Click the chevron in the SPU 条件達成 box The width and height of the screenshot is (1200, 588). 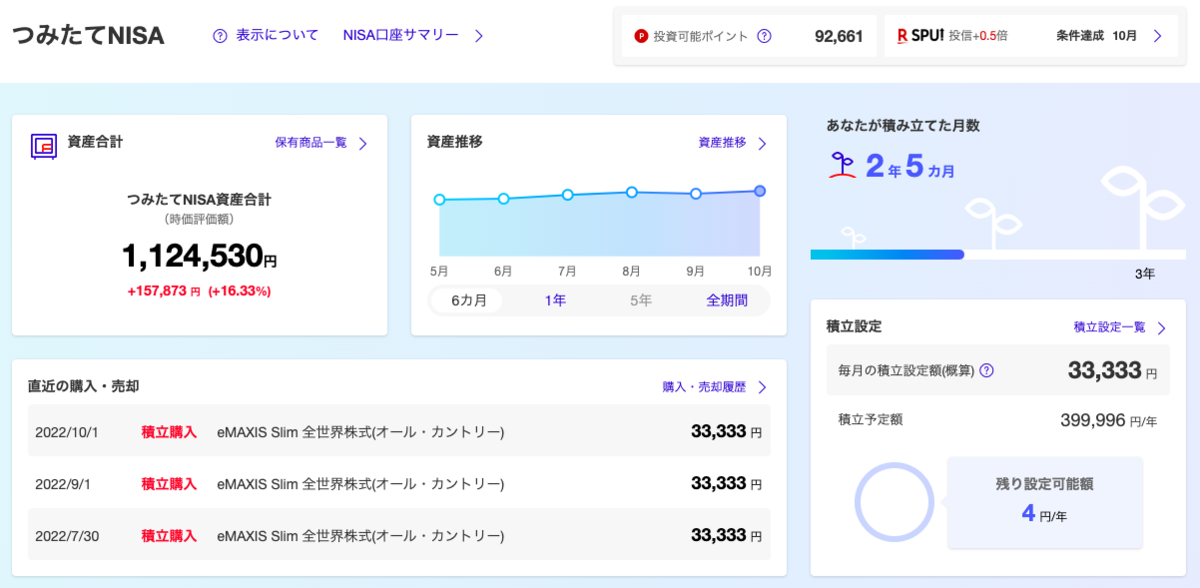point(1157,36)
